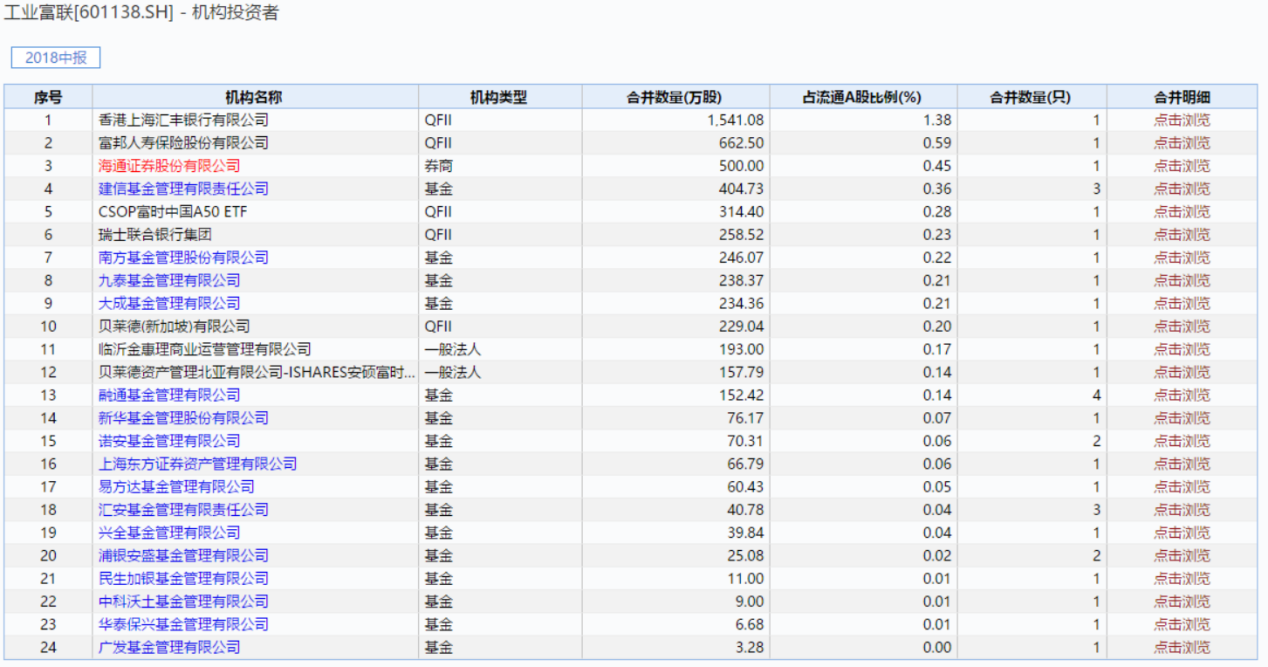The image size is (1268, 667).
Task: Open 中科沃土基金管理有限公司 link
Action: tap(184, 602)
